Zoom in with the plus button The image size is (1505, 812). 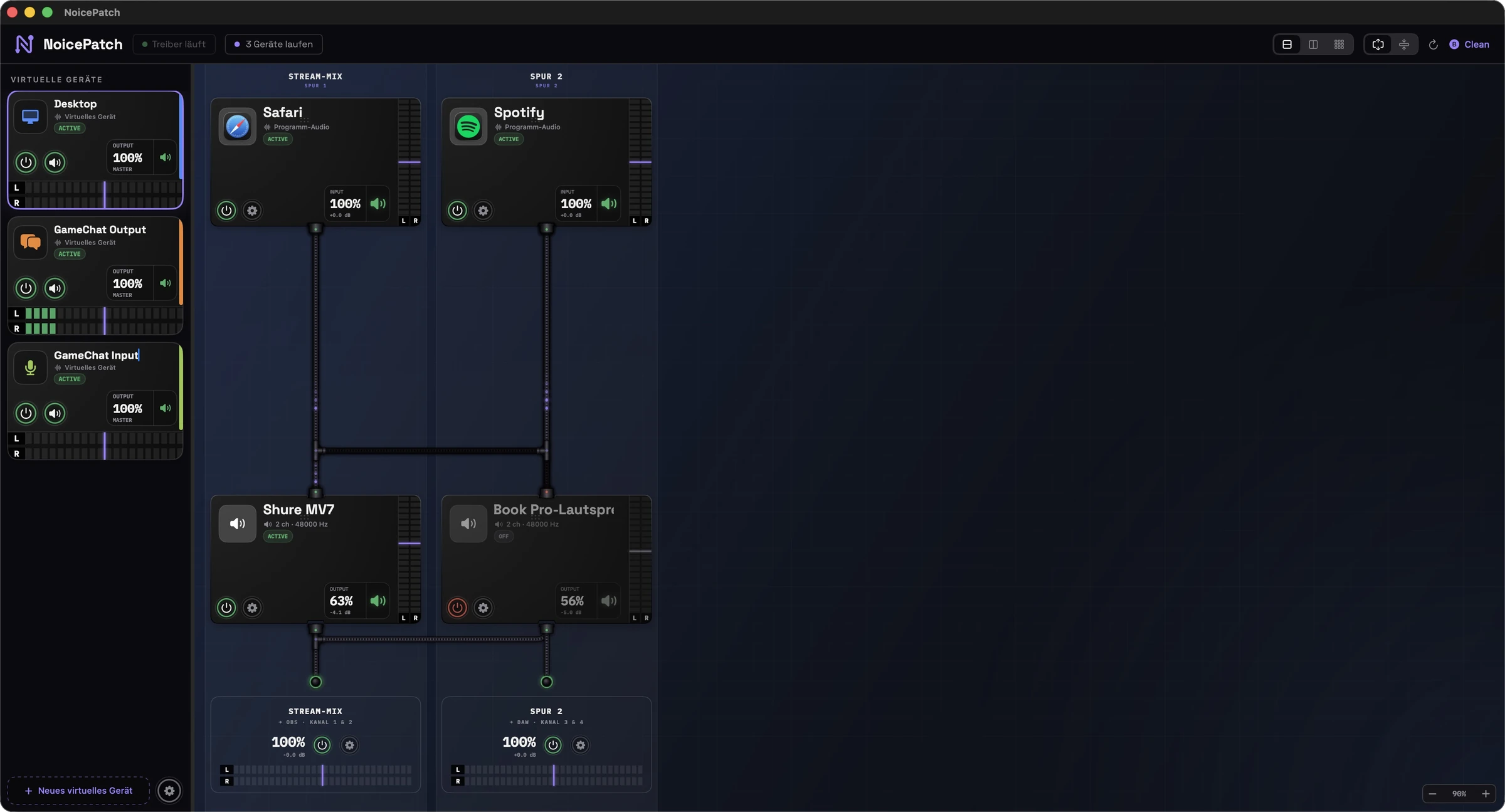[x=1486, y=794]
